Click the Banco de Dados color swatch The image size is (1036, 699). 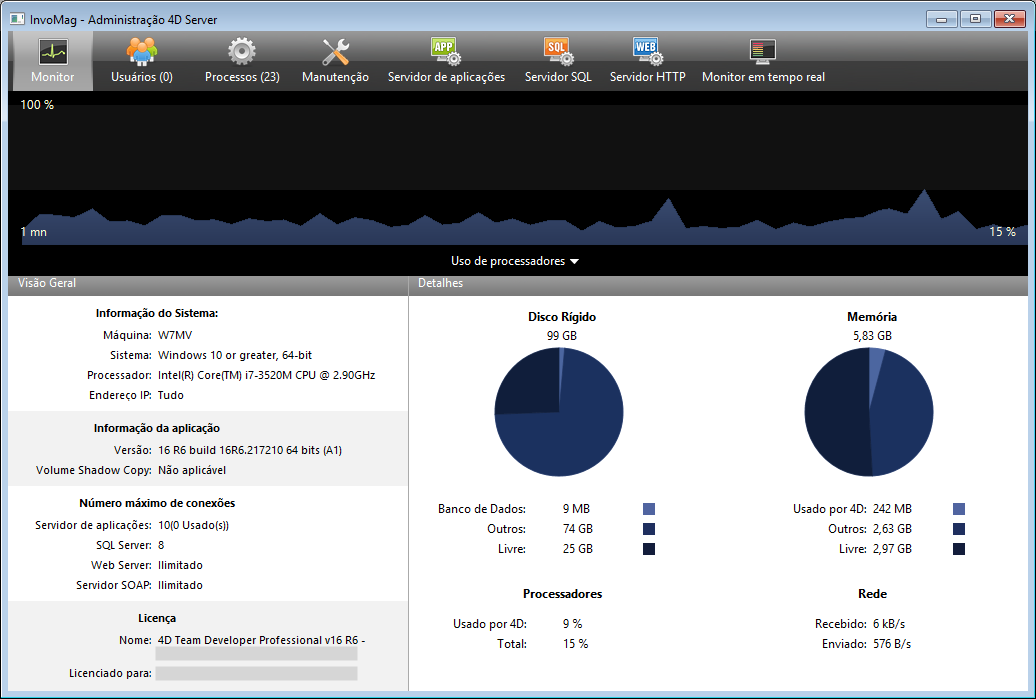click(x=649, y=509)
